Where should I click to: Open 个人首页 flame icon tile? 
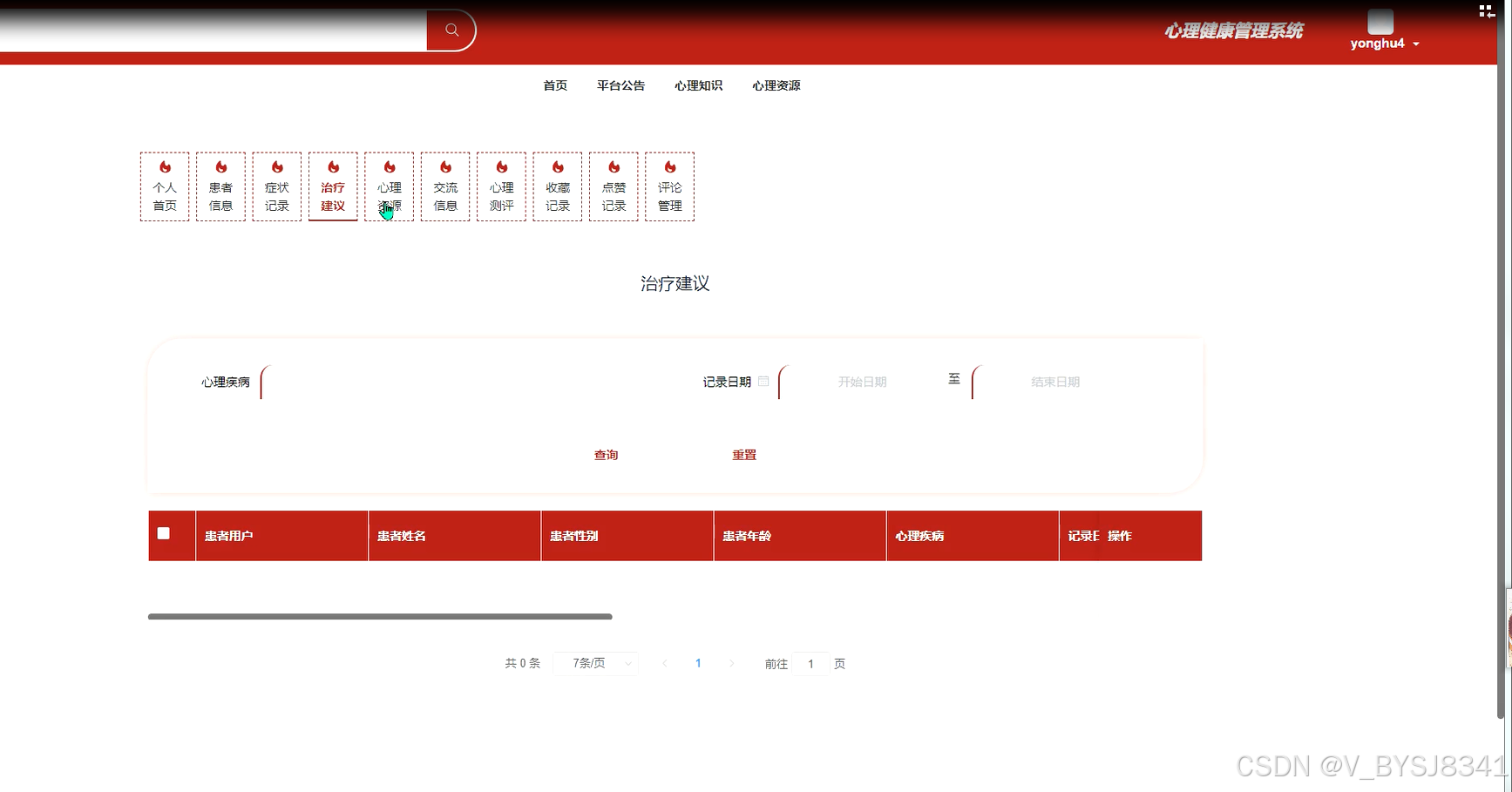pos(165,186)
